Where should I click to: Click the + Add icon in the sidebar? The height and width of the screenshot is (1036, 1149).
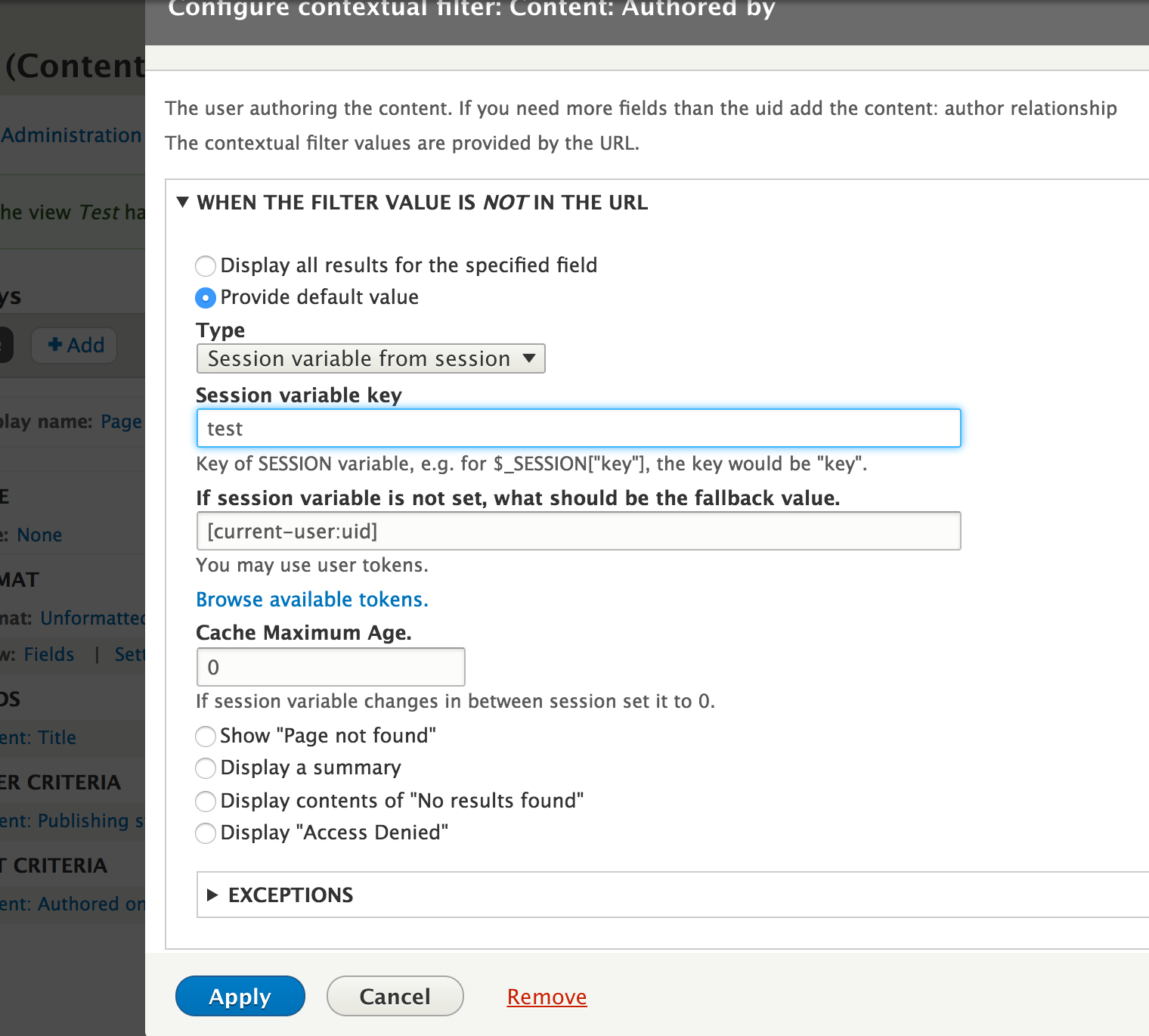click(x=73, y=345)
